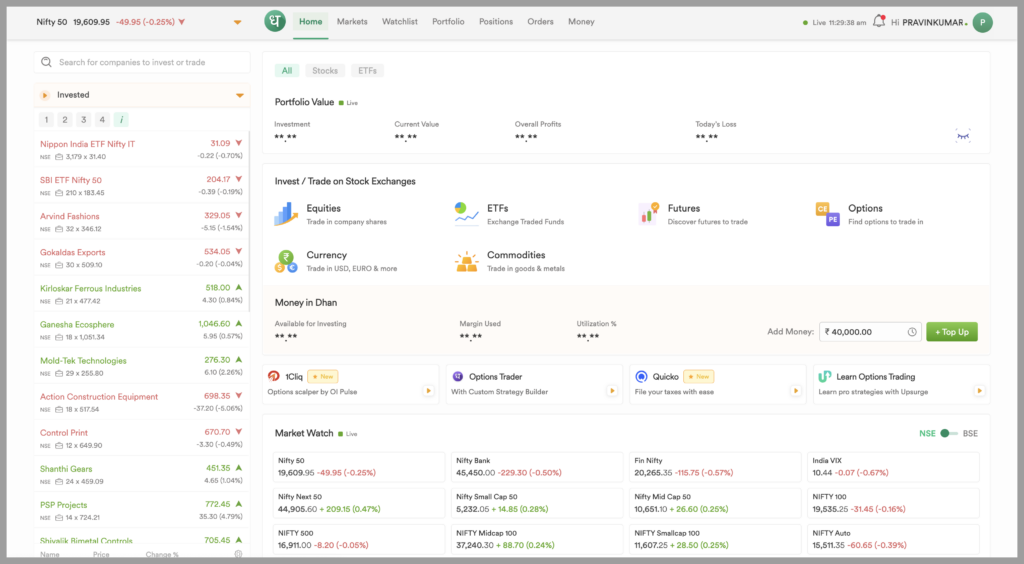Click the Add Money amount field
The width and height of the screenshot is (1024, 564).
point(870,332)
